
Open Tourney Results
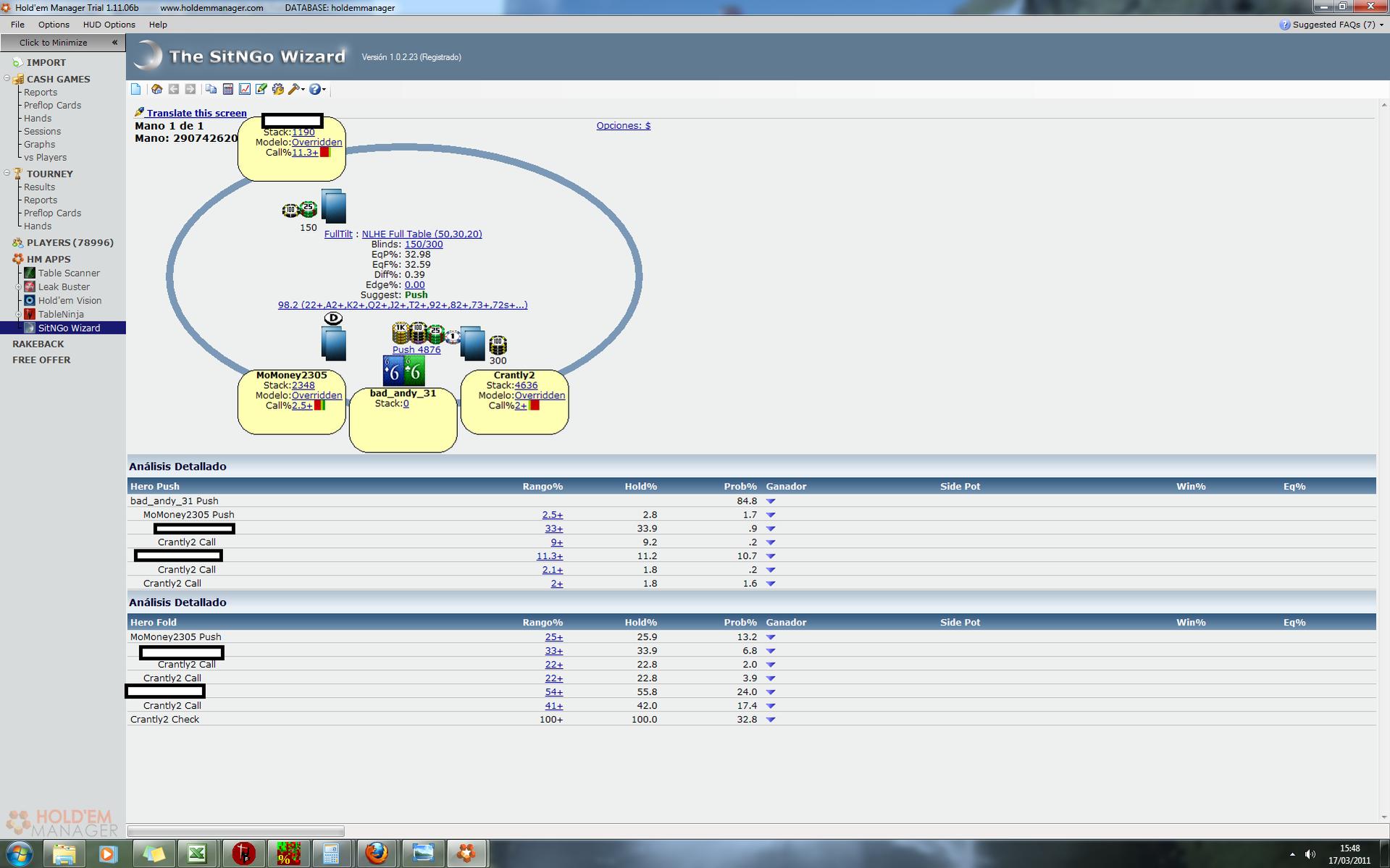point(39,187)
